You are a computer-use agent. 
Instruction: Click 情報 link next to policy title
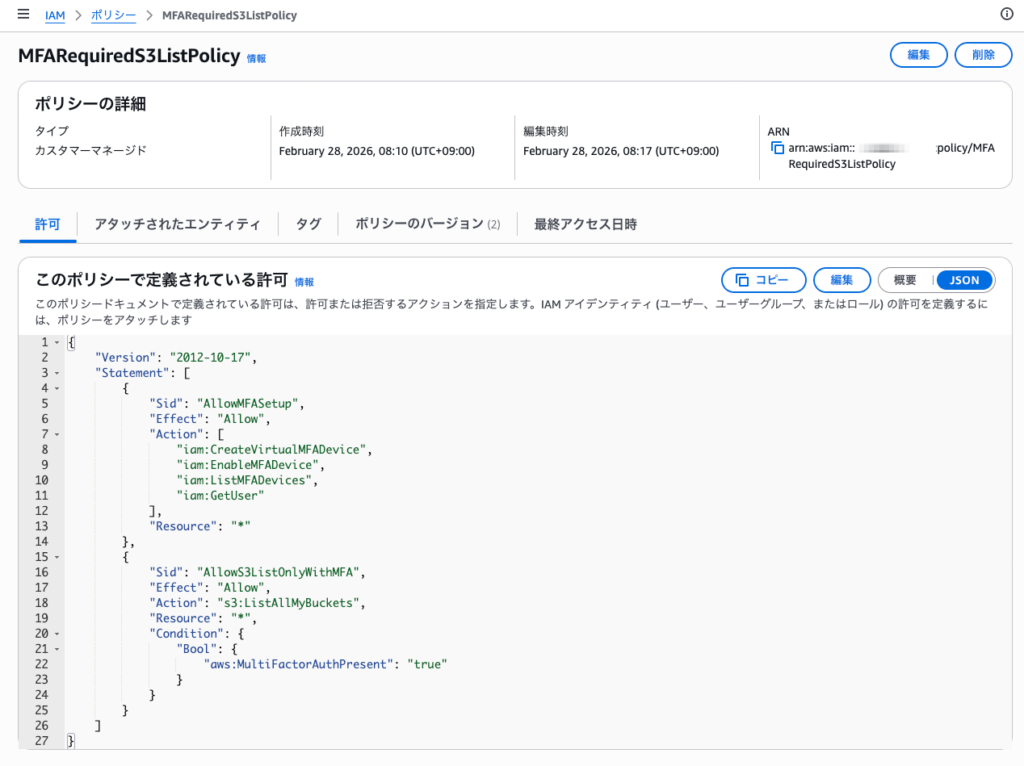point(256,59)
